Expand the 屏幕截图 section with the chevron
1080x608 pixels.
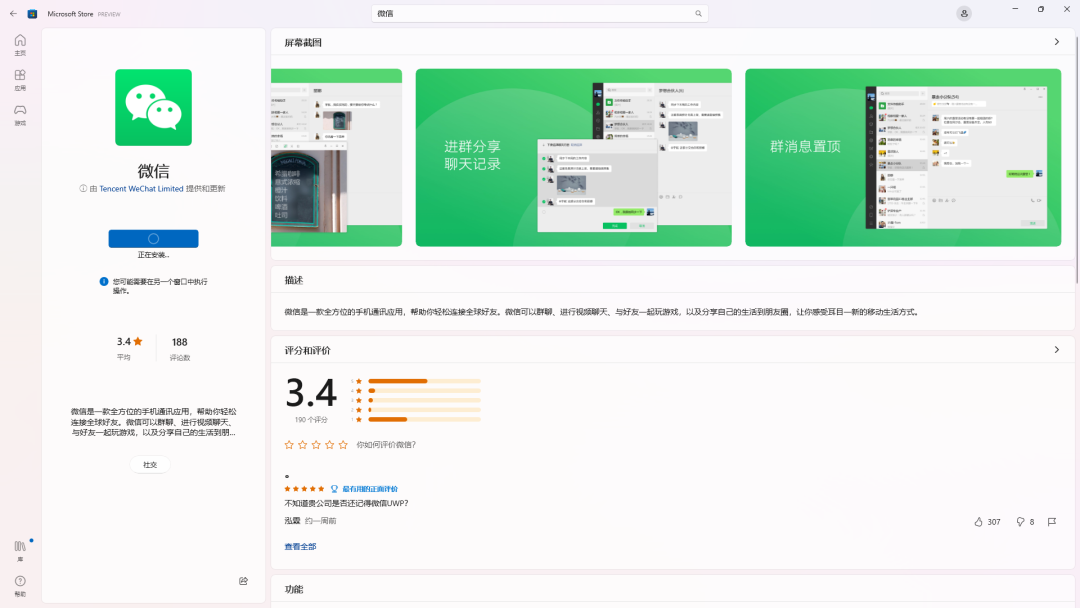pyautogui.click(x=1057, y=42)
